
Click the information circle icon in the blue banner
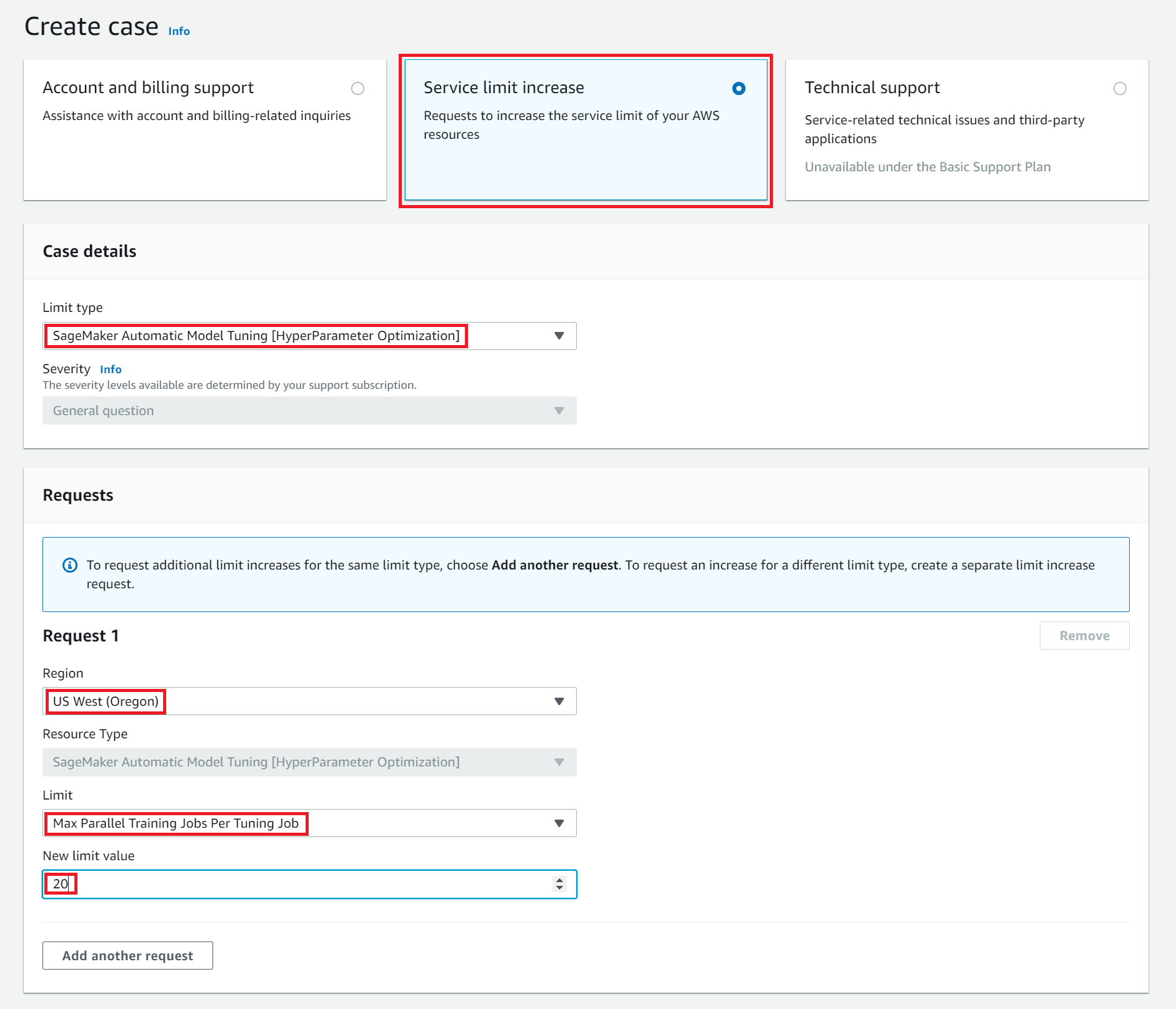click(70, 565)
